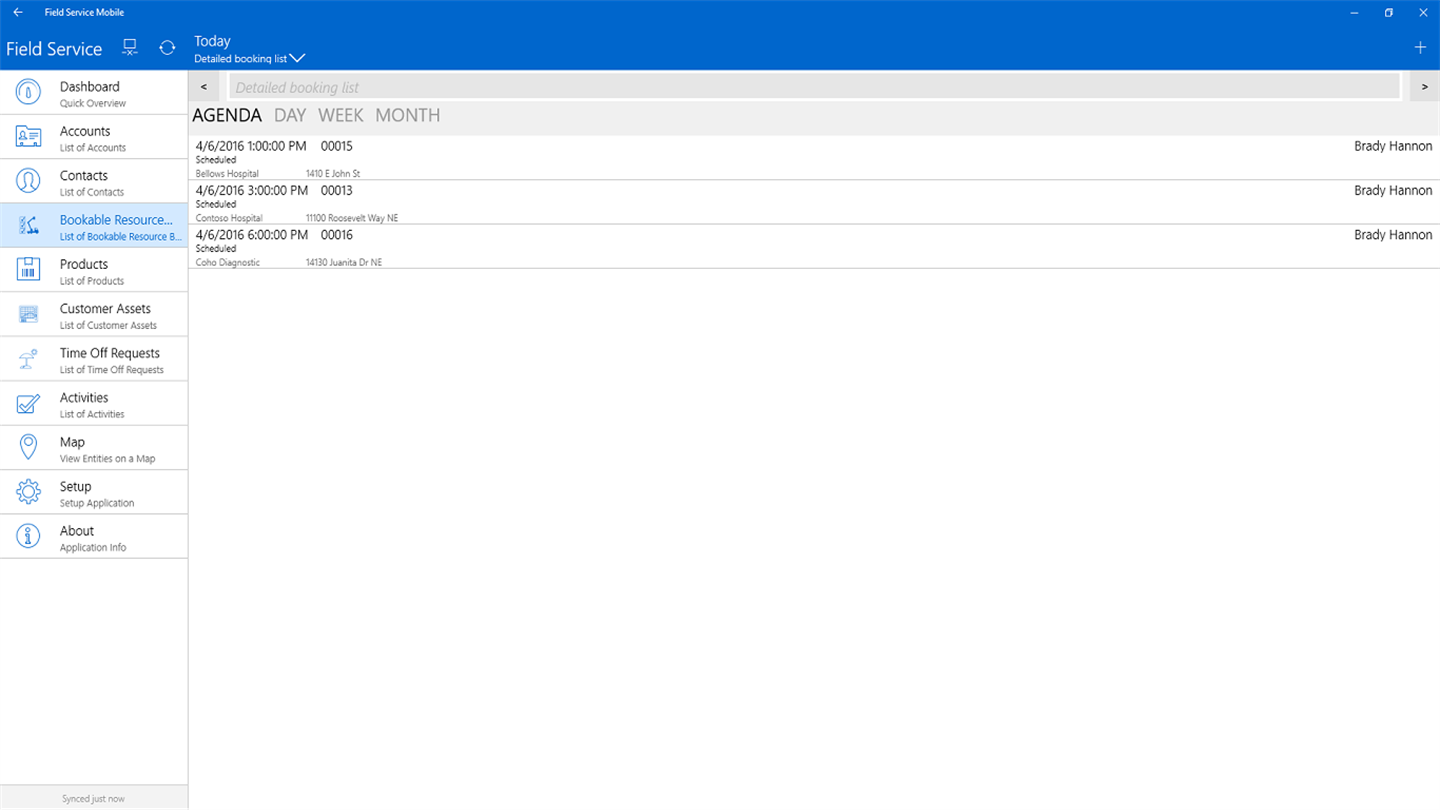
Task: Add new booking with plus icon
Action: coord(1420,48)
